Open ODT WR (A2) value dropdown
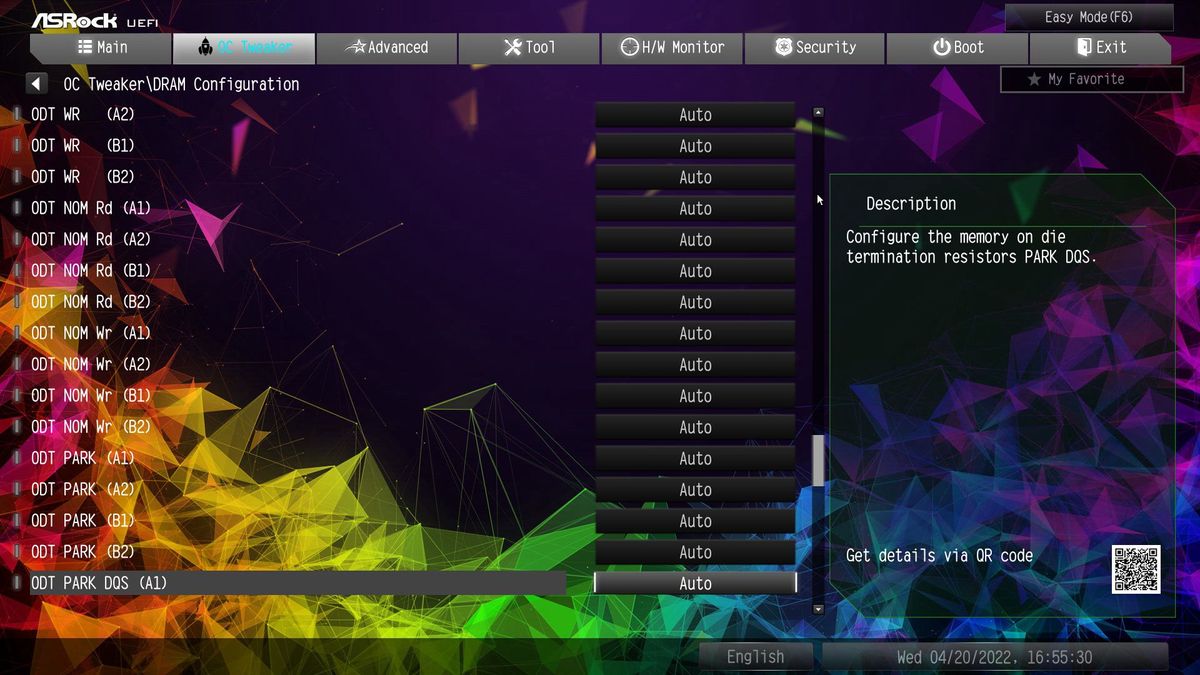1200x675 pixels. 695,115
